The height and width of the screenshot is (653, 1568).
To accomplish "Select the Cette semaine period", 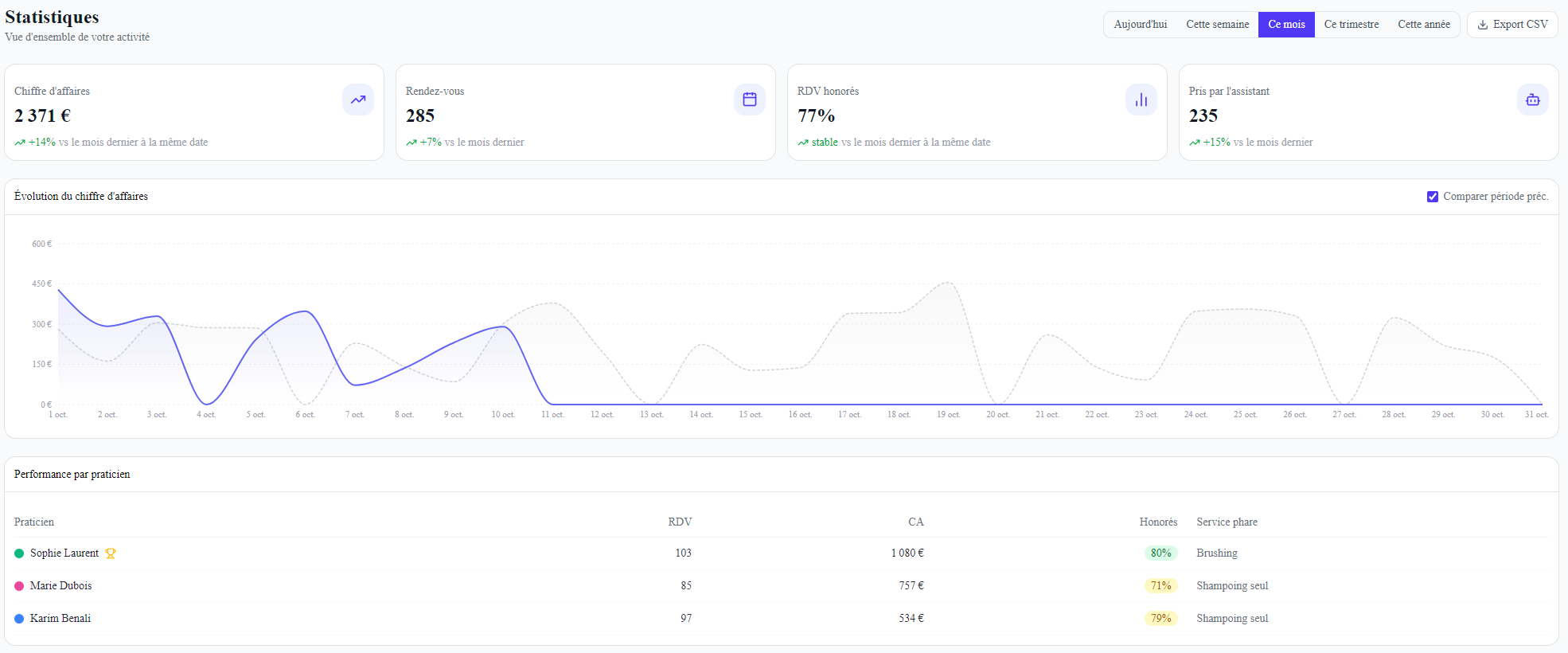I will tap(1218, 25).
